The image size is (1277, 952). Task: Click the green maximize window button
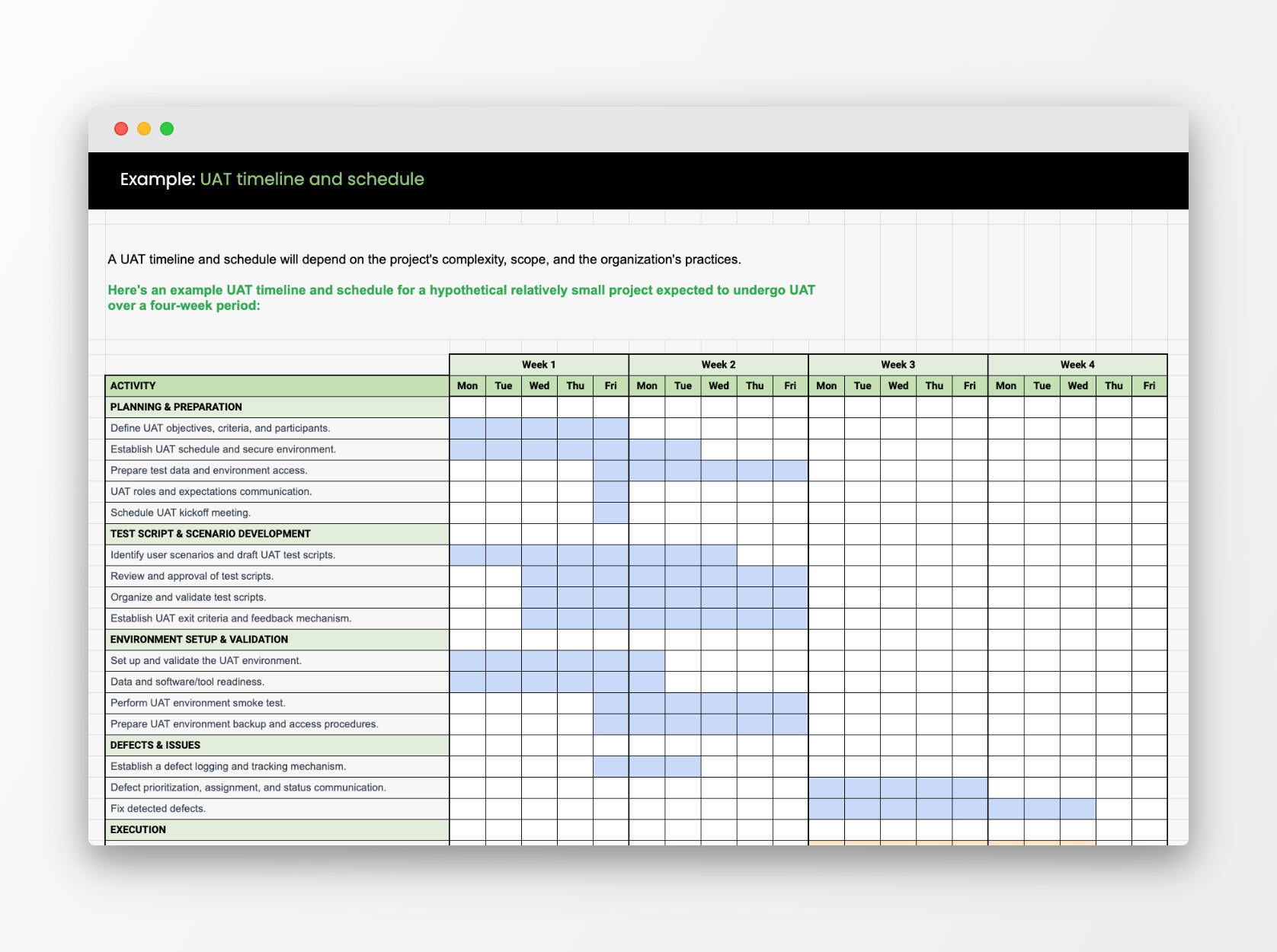point(167,129)
